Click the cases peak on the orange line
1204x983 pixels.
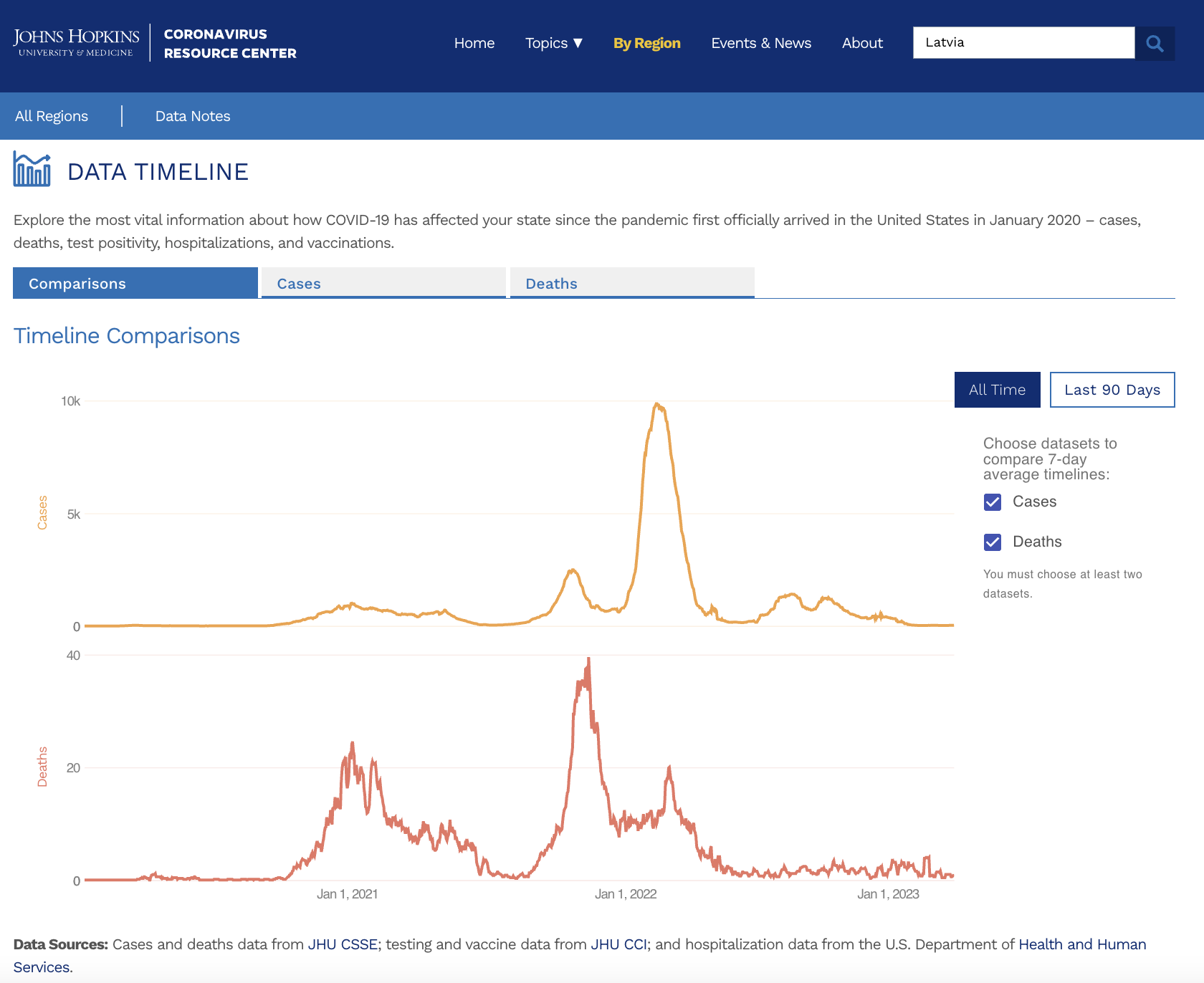pos(656,404)
